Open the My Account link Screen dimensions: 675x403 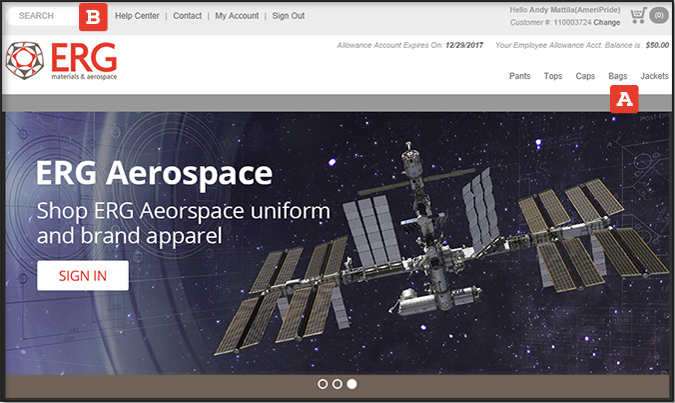point(237,16)
